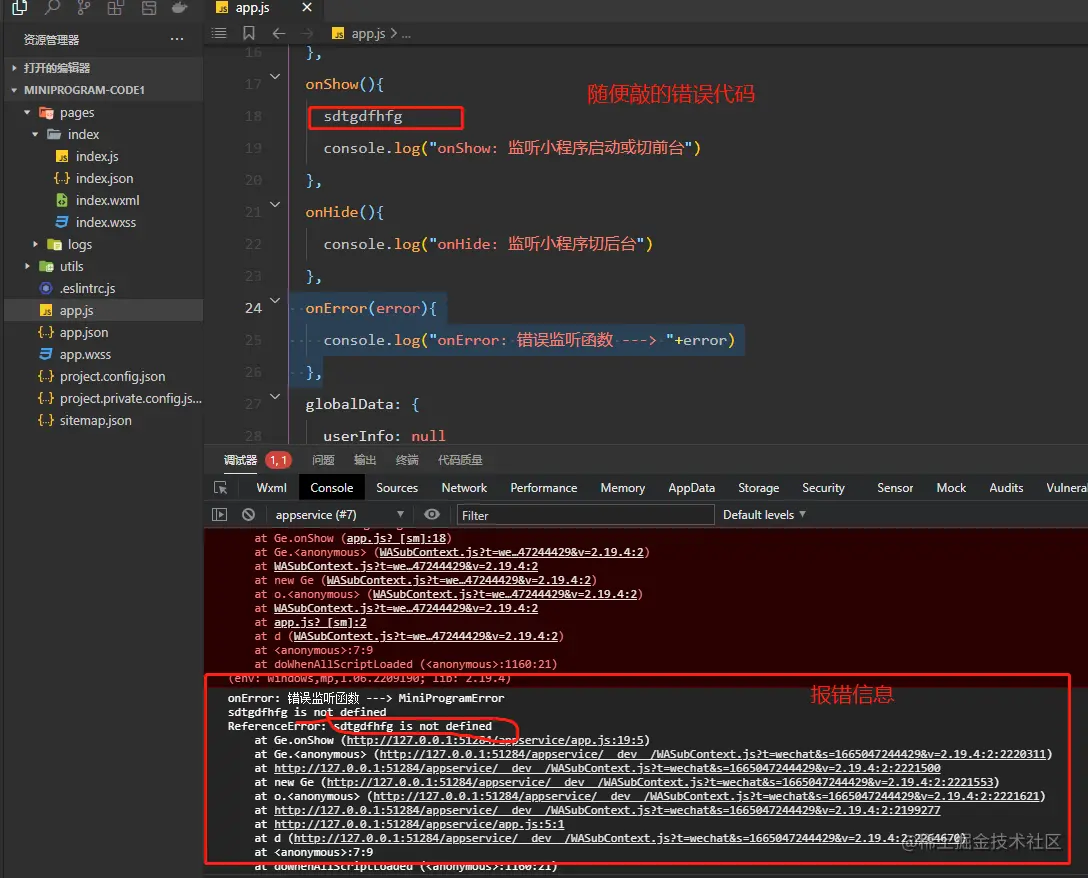This screenshot has height=878, width=1088.
Task: Open the outline list icon in editor toolbar
Action: click(219, 33)
